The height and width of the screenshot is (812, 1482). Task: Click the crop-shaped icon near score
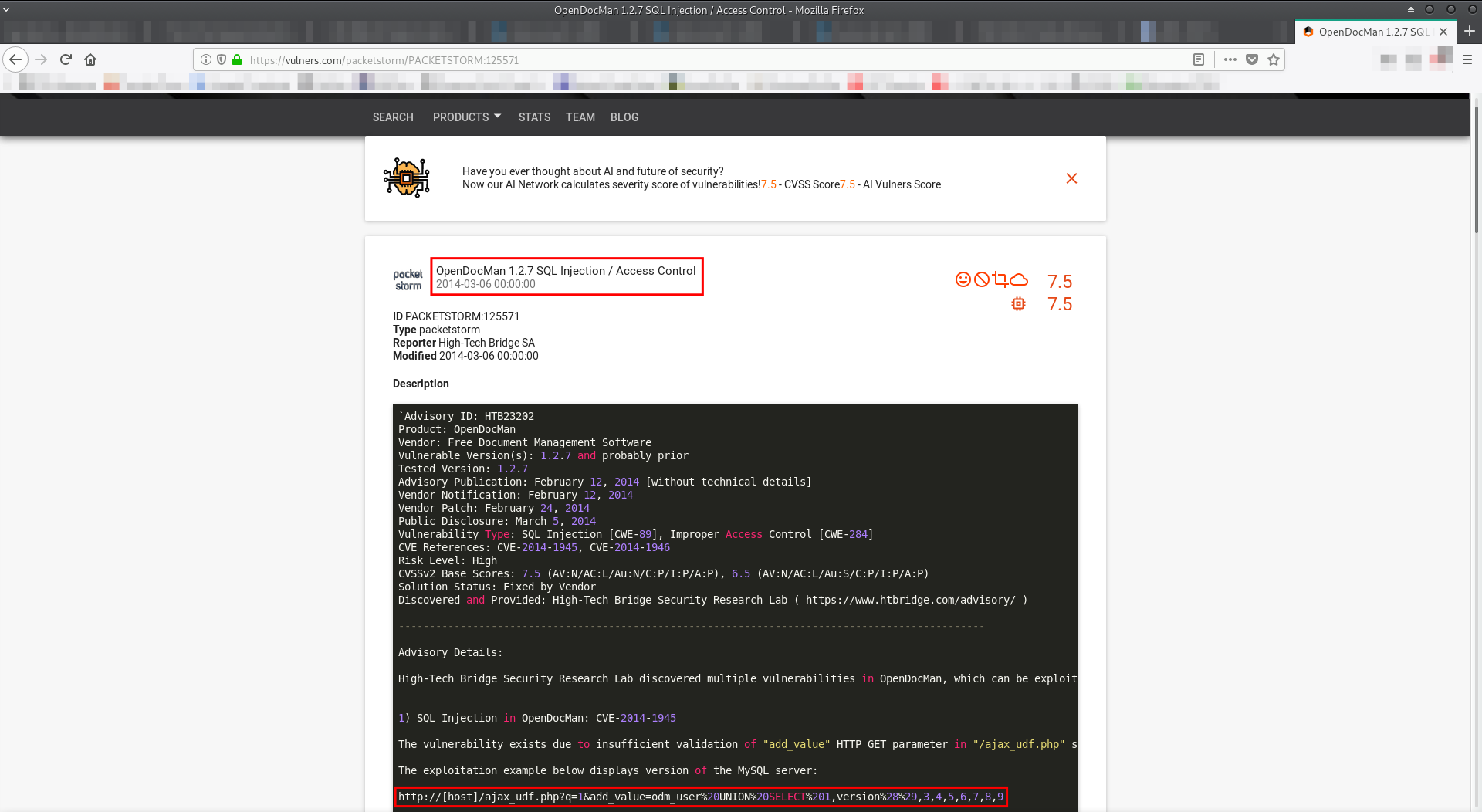pyautogui.click(x=1000, y=279)
